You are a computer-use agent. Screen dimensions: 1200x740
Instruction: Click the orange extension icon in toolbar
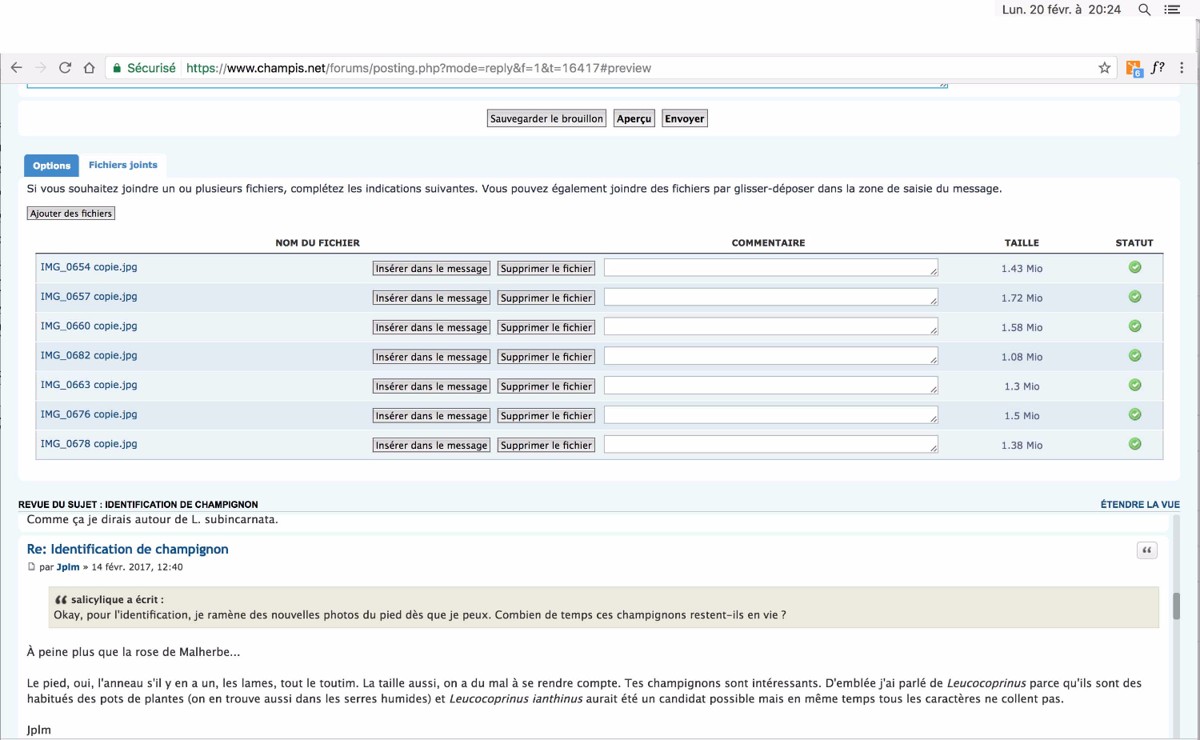point(1133,68)
